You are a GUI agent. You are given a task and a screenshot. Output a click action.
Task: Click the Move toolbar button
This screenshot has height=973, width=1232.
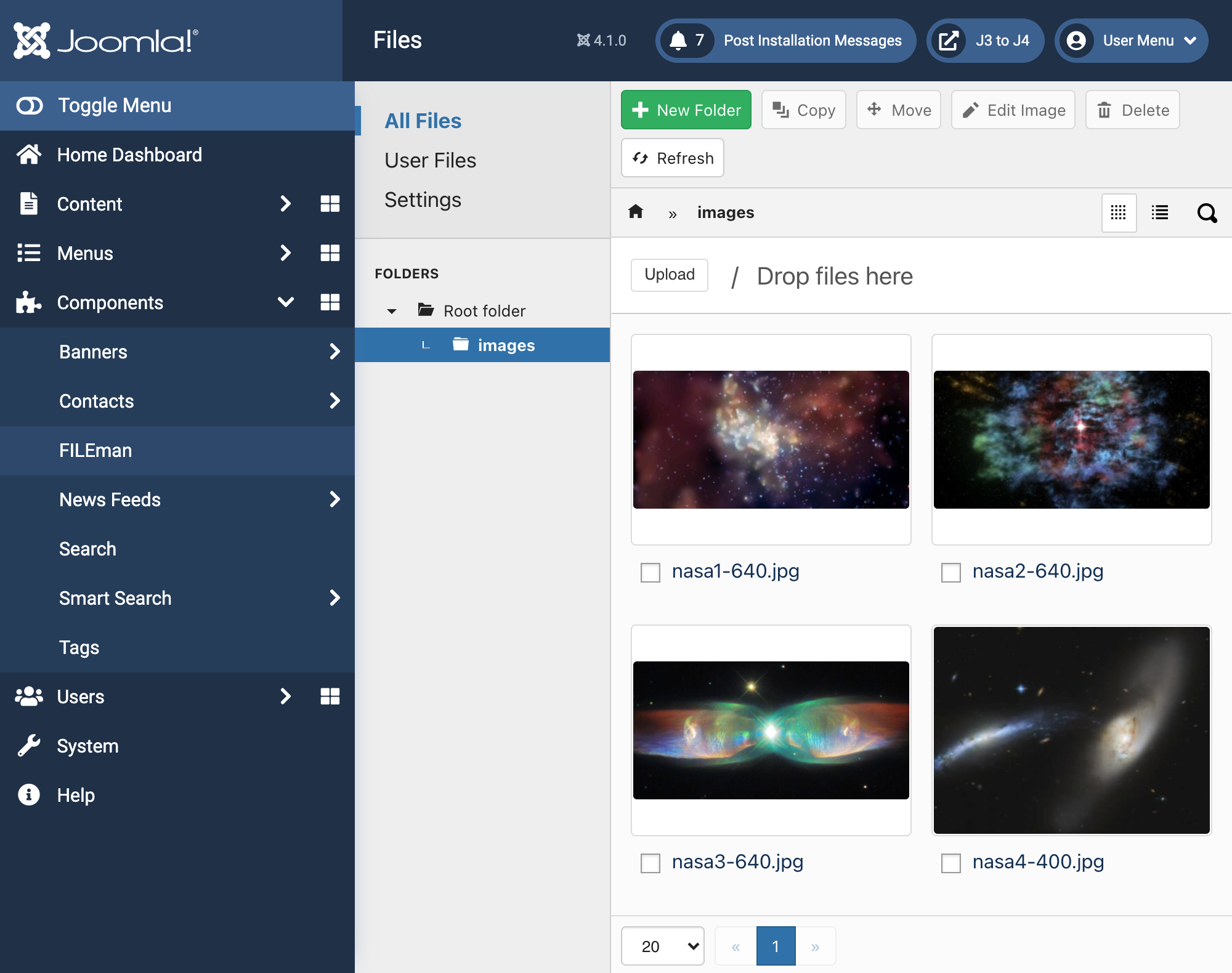coord(899,110)
